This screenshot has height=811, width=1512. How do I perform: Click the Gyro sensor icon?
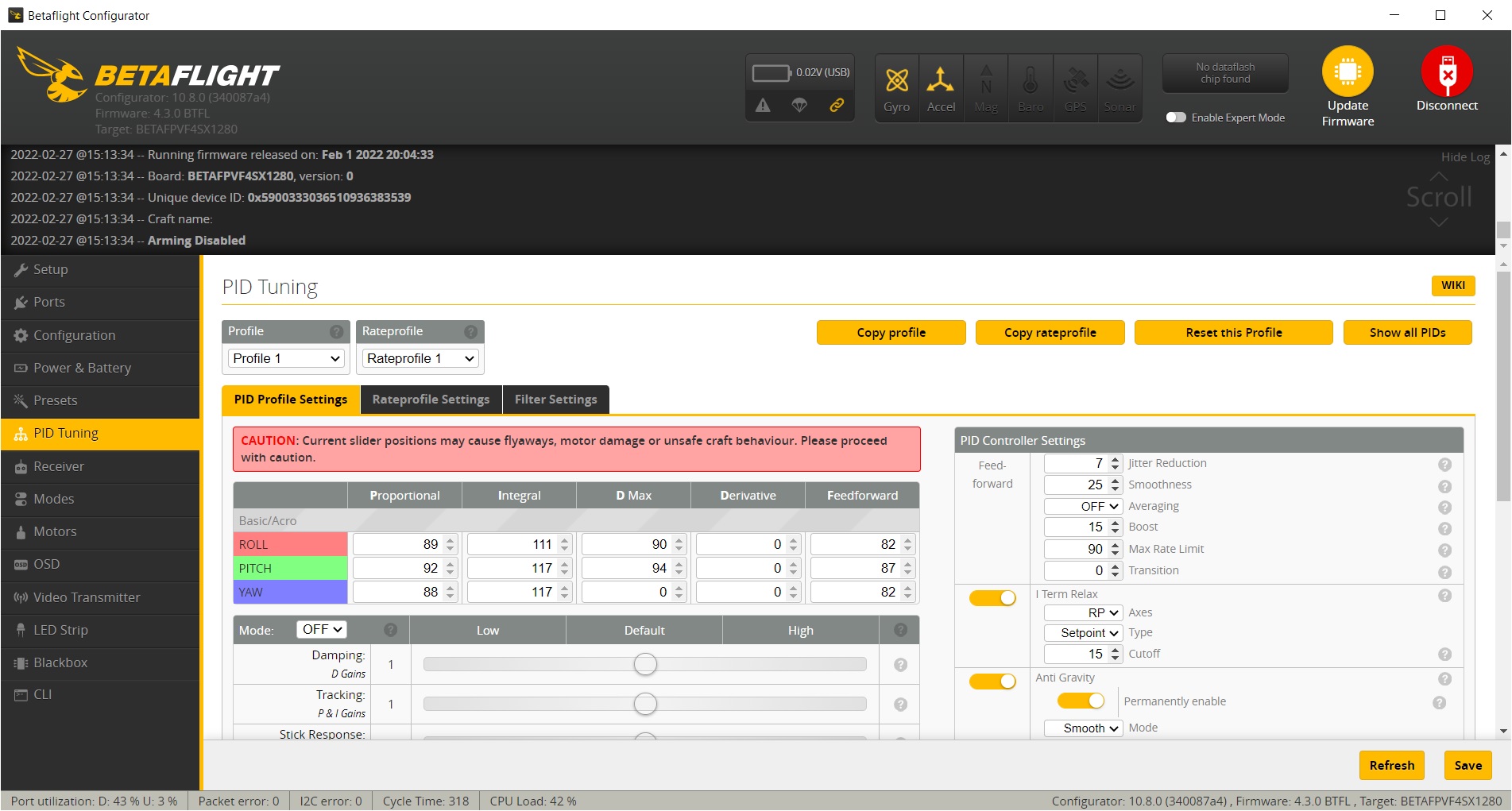click(896, 80)
